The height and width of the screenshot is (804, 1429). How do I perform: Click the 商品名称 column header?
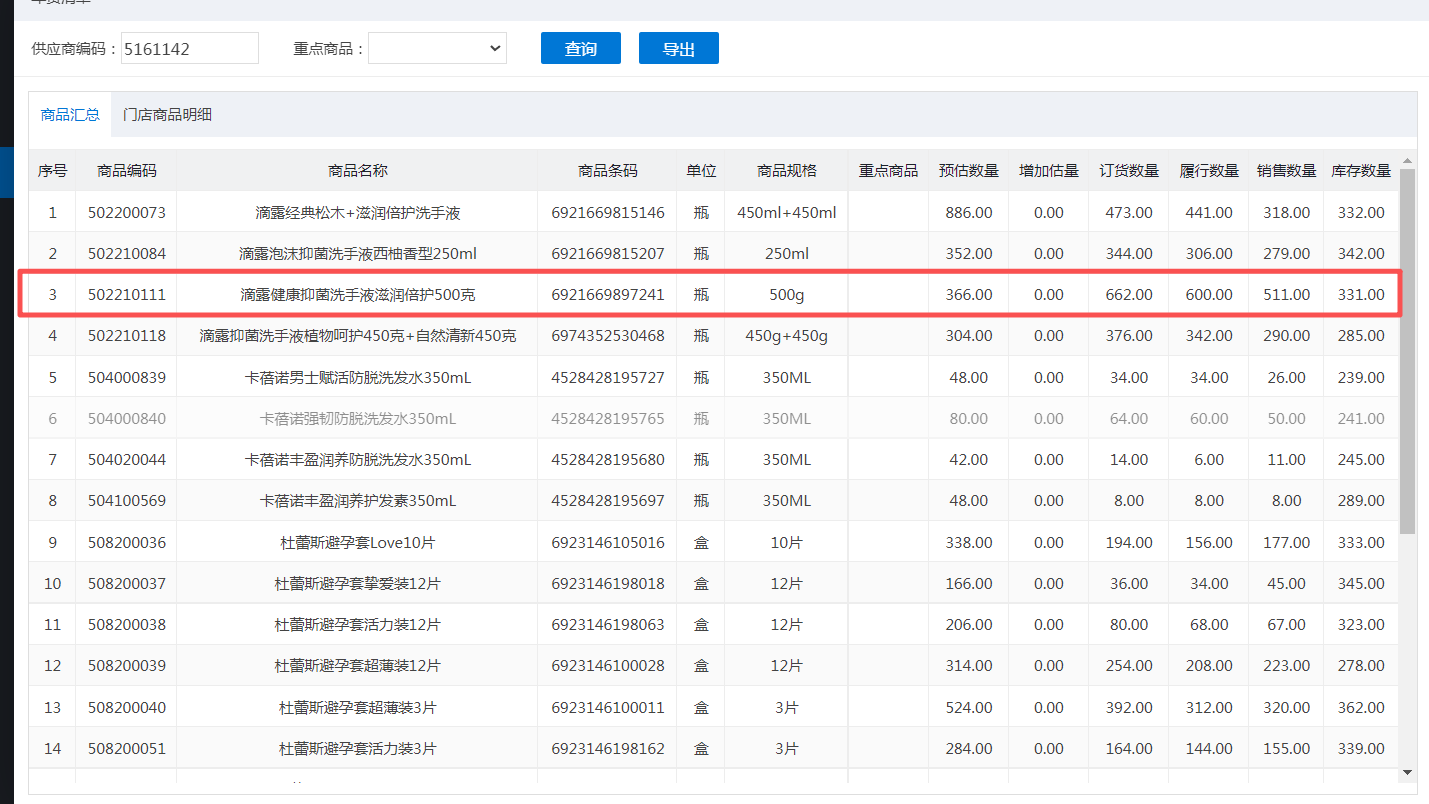pyautogui.click(x=357, y=171)
